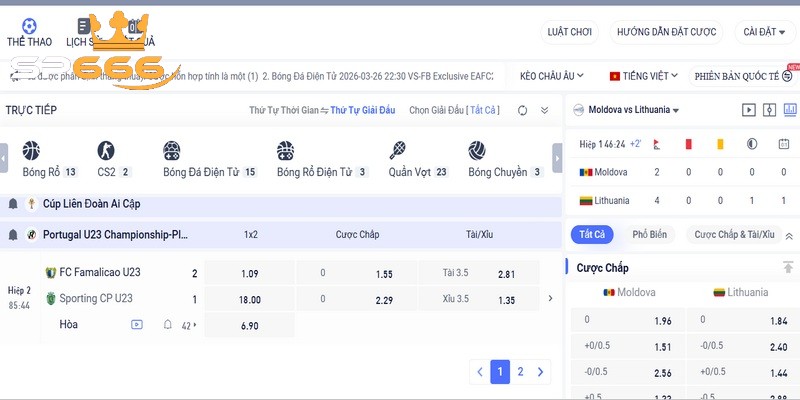The width and height of the screenshot is (800, 400).
Task: Click the 1.09 odds for FC Famalicao U23
Action: tap(250, 273)
